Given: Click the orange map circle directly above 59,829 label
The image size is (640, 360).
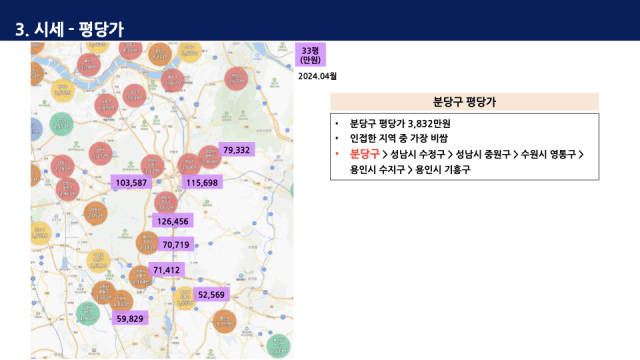Looking at the screenshot, I should (x=121, y=301).
